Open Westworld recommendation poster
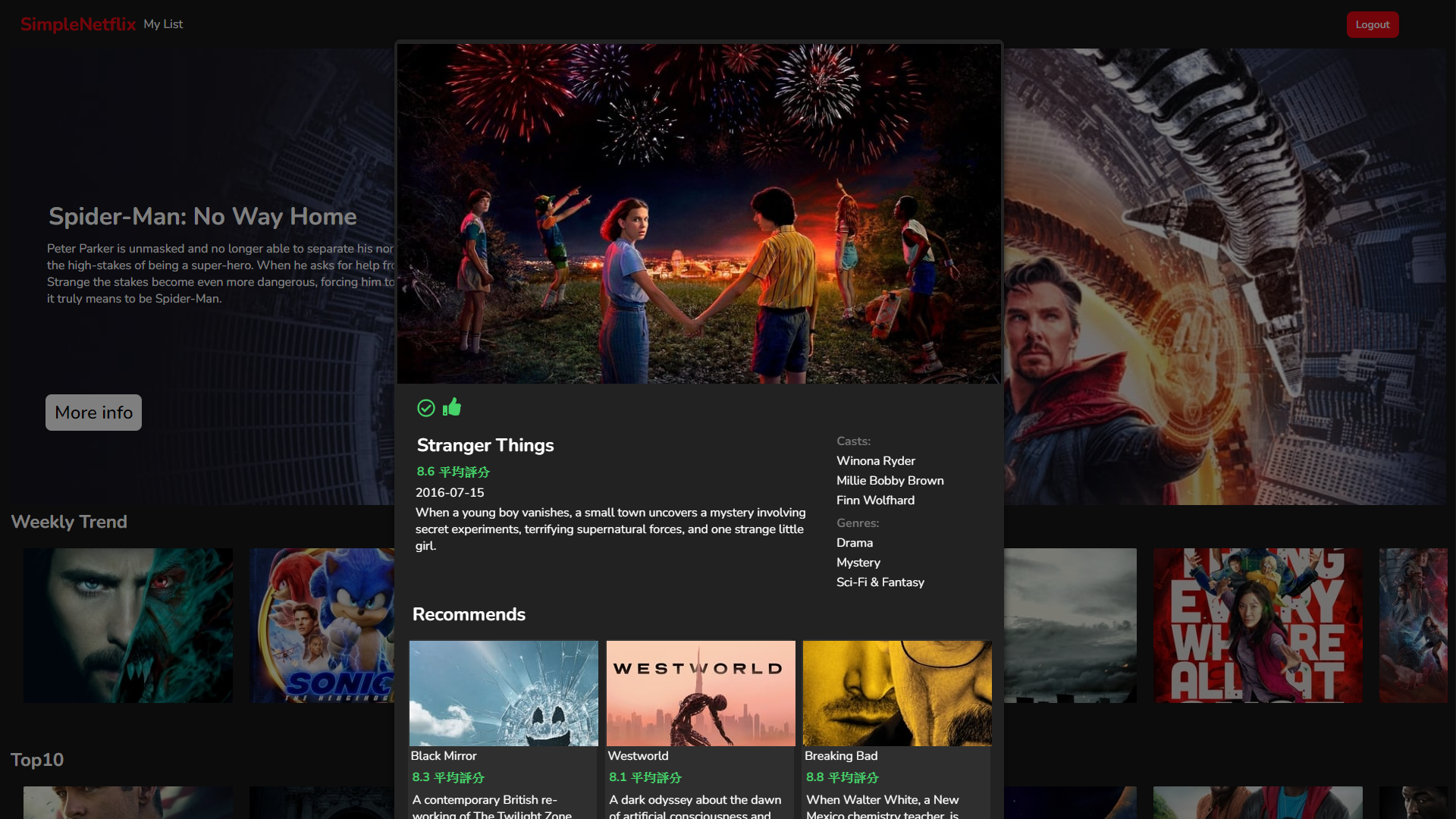Screen dimensions: 1456x819 [x=701, y=693]
